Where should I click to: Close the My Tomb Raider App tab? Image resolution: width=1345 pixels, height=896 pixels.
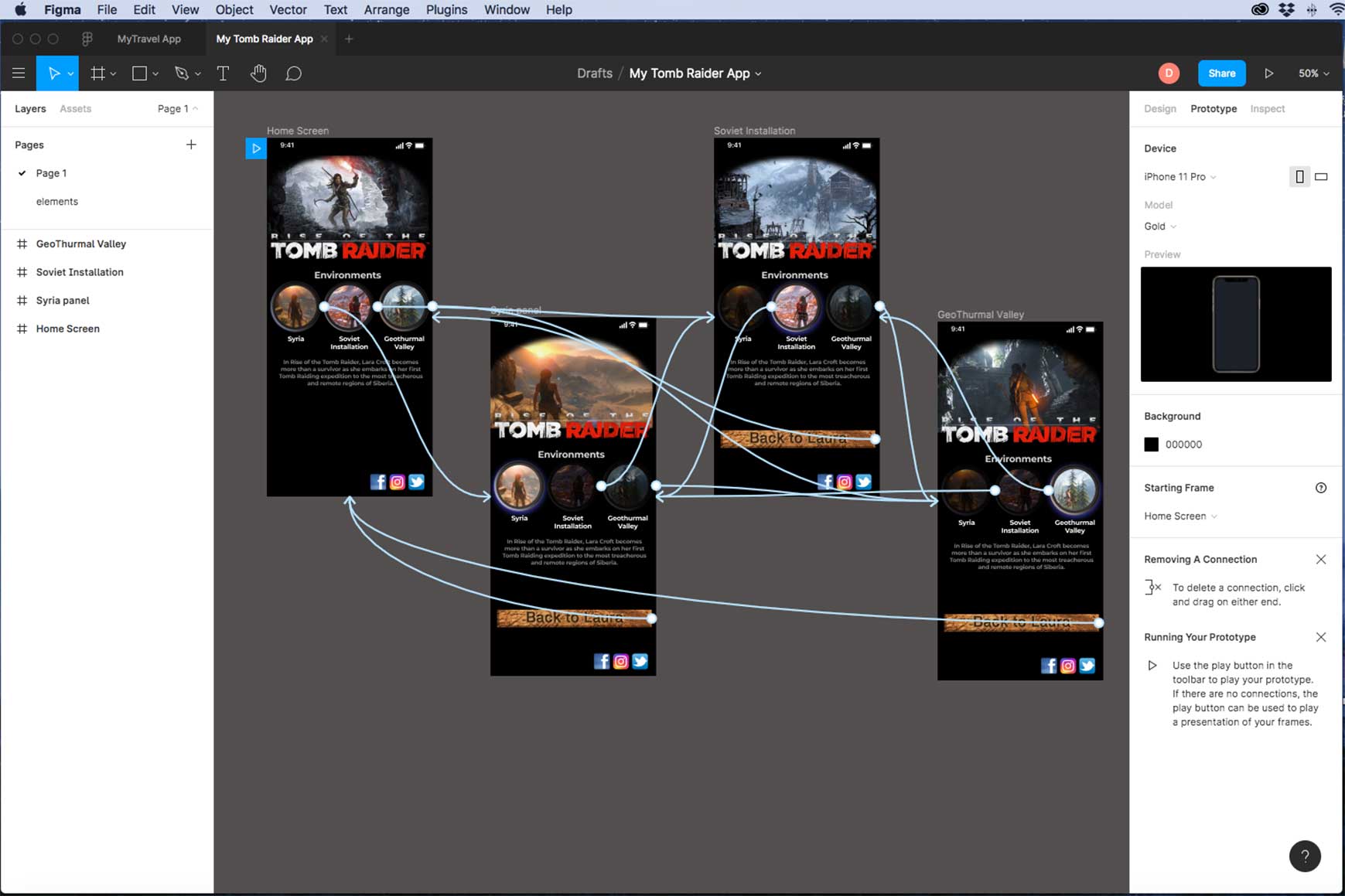point(324,39)
